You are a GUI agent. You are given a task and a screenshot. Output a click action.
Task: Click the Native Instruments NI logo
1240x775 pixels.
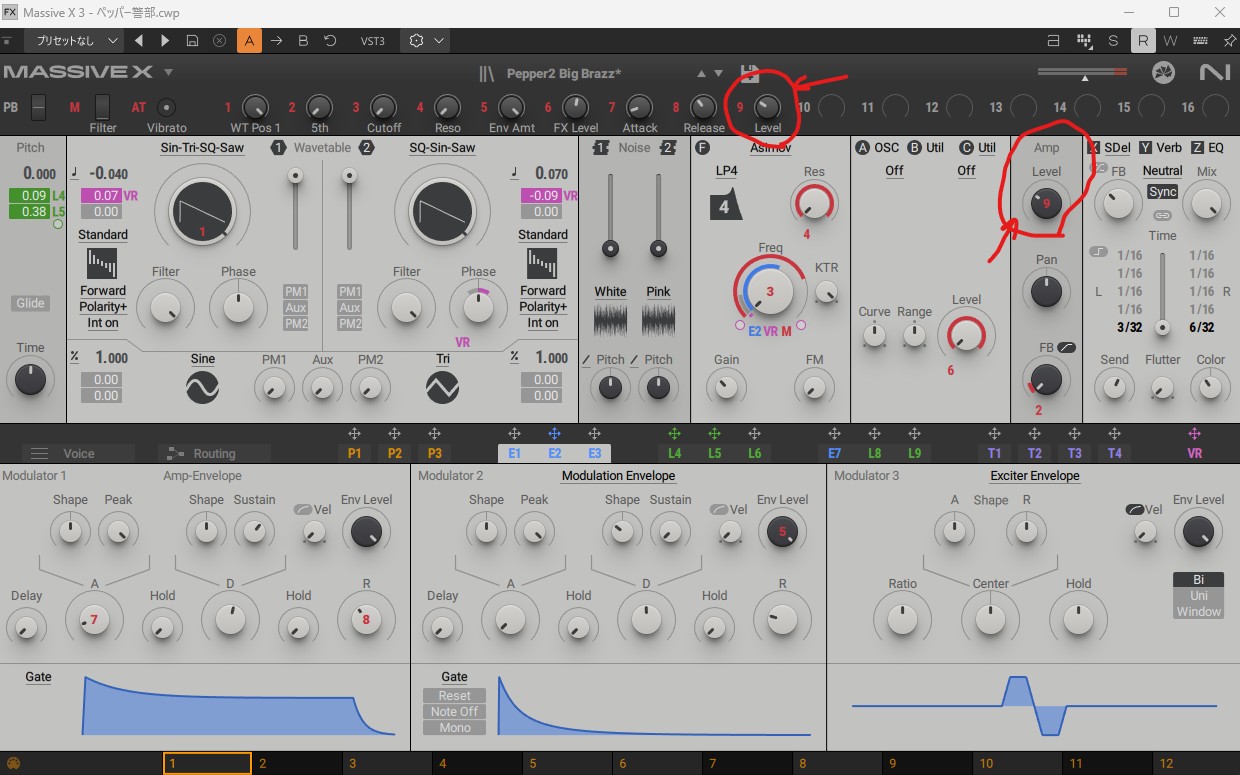[x=1214, y=73]
